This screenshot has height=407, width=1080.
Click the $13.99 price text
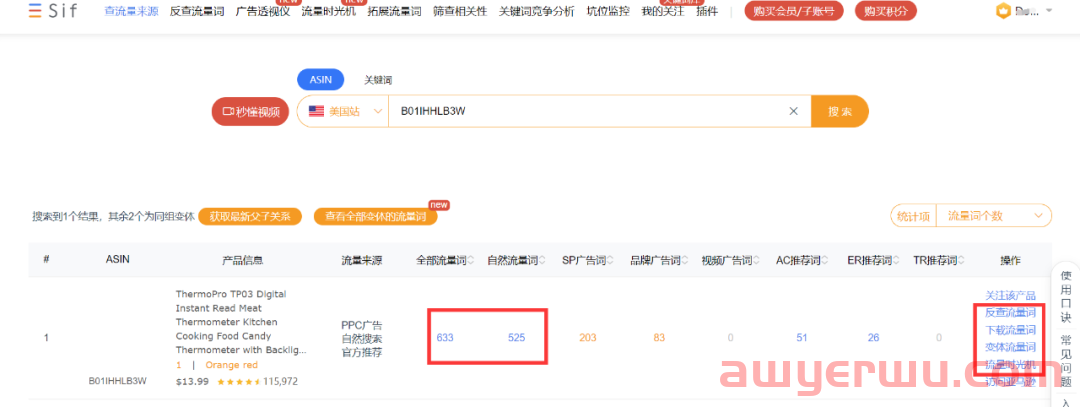pyautogui.click(x=192, y=381)
